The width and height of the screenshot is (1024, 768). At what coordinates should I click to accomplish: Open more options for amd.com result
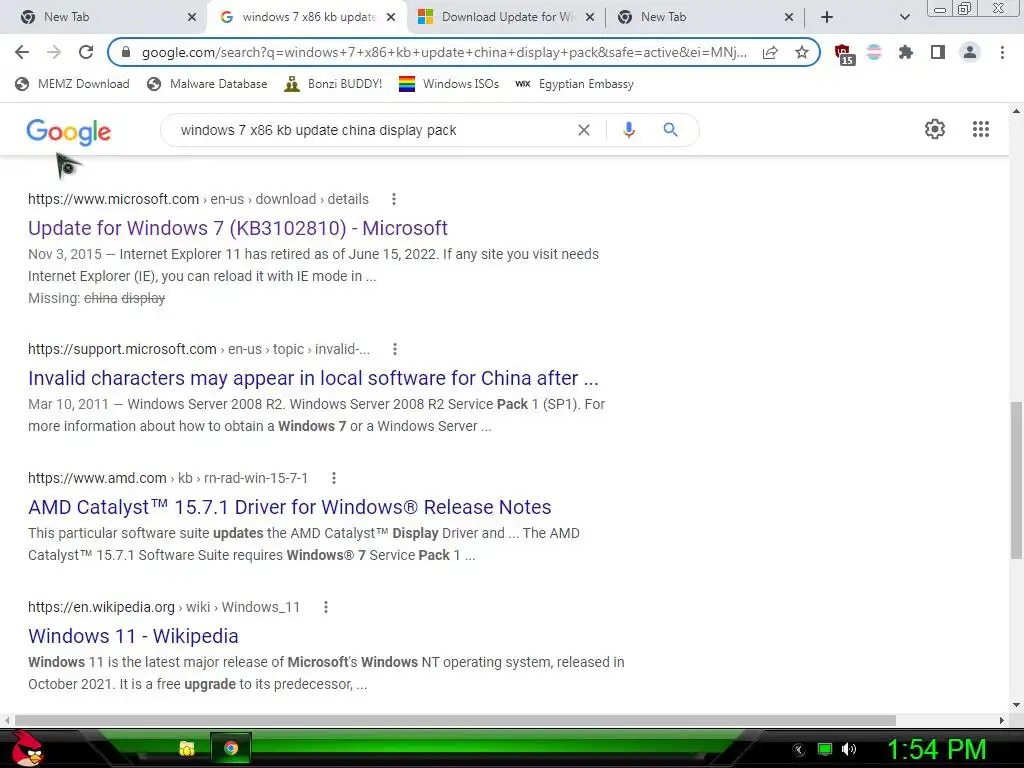click(x=334, y=478)
